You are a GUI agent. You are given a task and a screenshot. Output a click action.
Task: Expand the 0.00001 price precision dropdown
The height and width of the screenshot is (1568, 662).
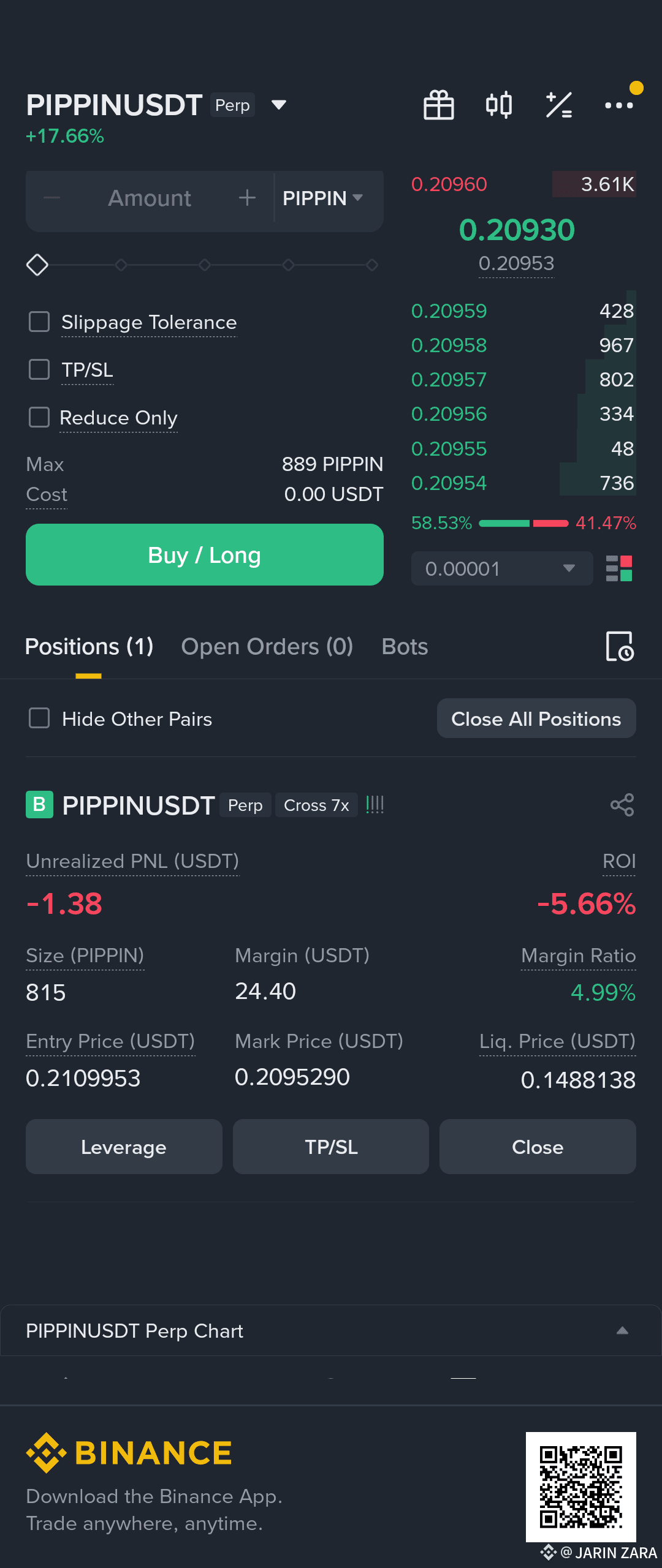[x=502, y=568]
